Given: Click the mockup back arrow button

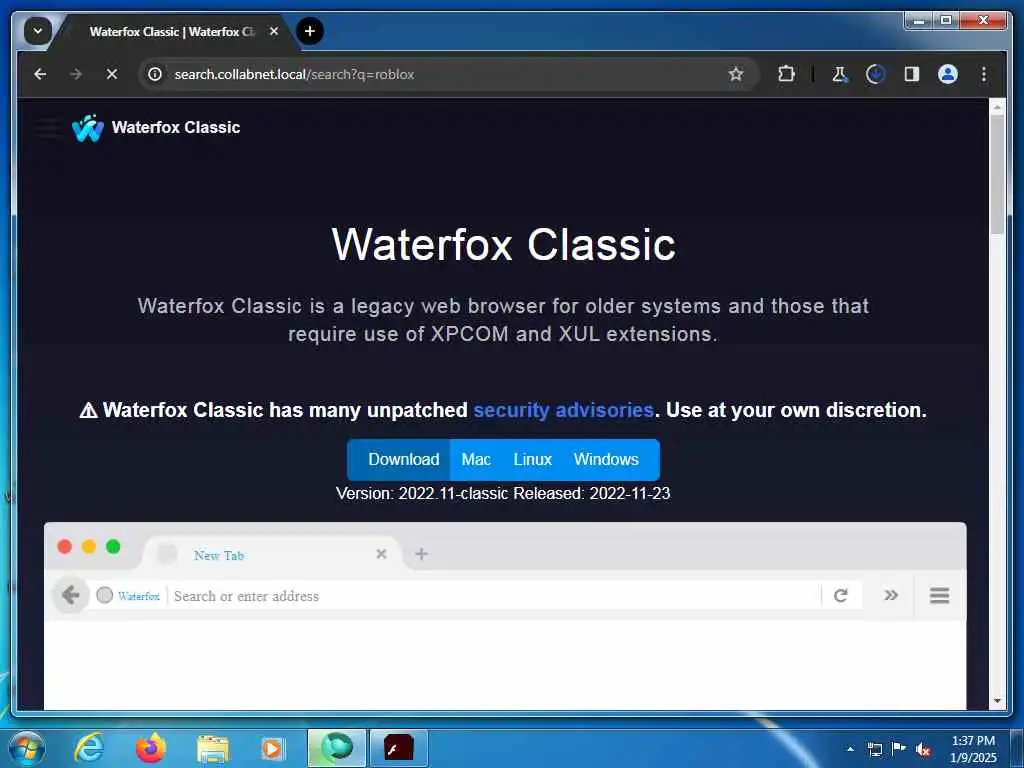Looking at the screenshot, I should (71, 595).
